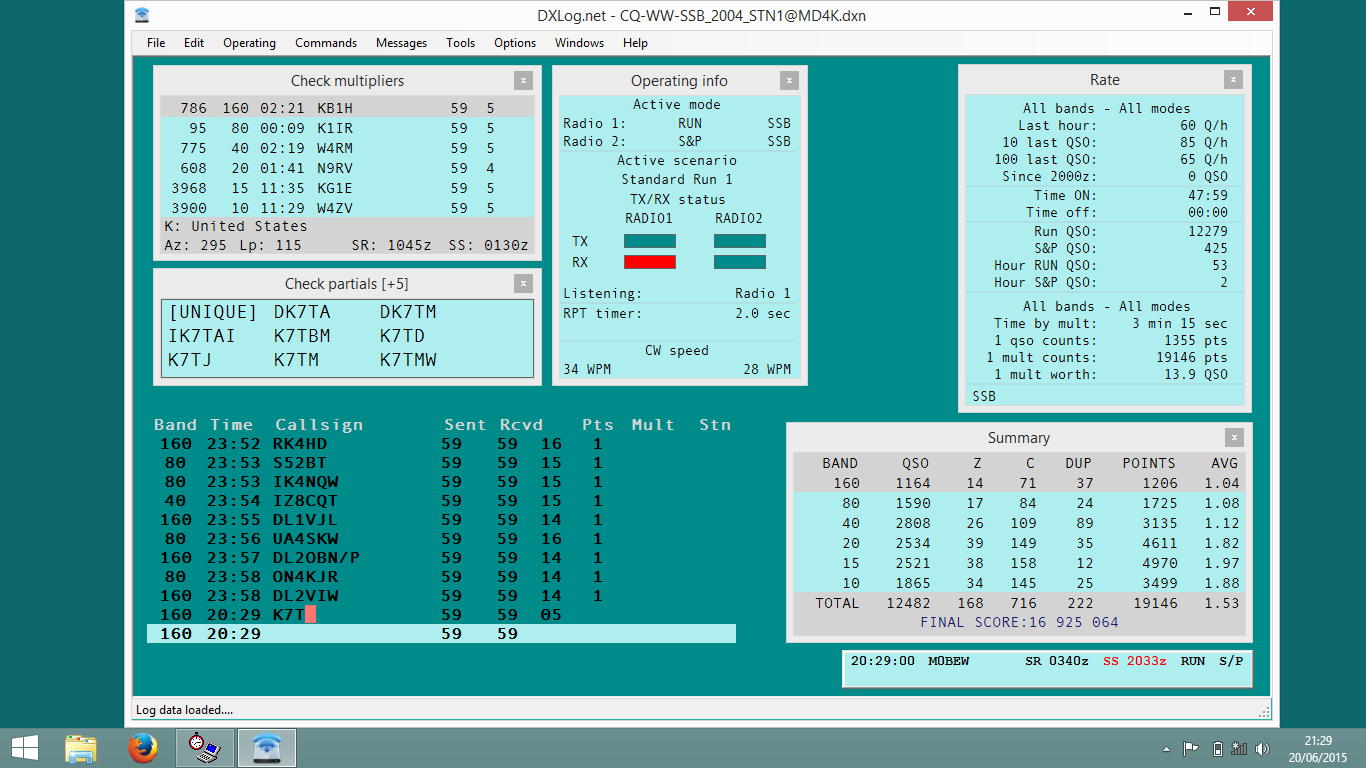The image size is (1366, 768).
Task: Choose IK7TAI in Check partials
Action: (203, 336)
